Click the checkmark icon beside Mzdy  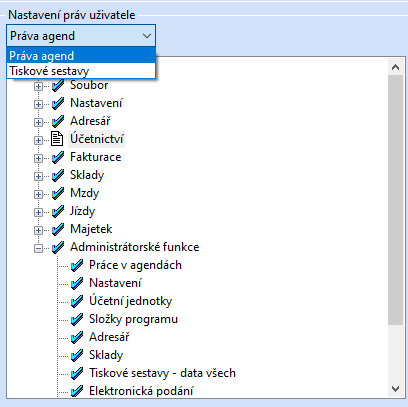tap(58, 193)
